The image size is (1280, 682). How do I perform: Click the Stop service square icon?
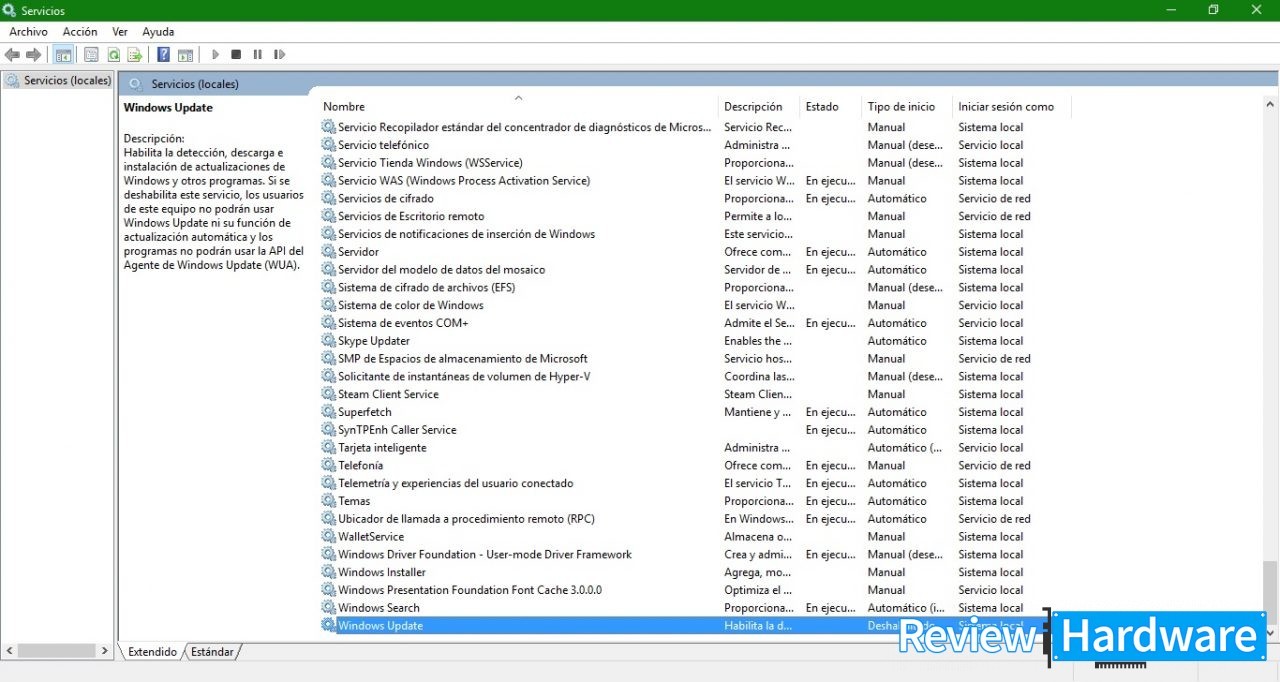(x=236, y=55)
